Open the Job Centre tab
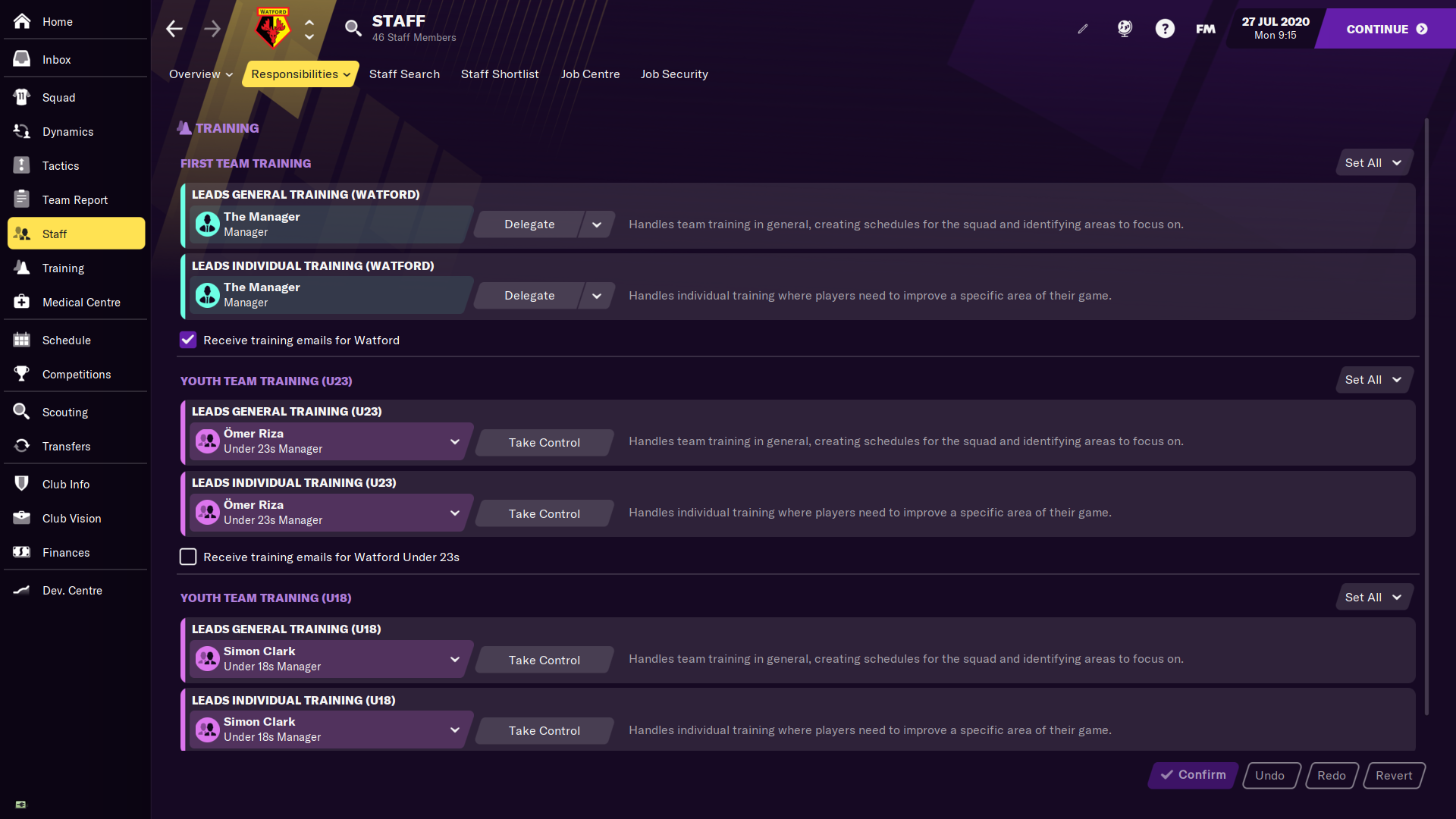1456x819 pixels. pyautogui.click(x=590, y=74)
